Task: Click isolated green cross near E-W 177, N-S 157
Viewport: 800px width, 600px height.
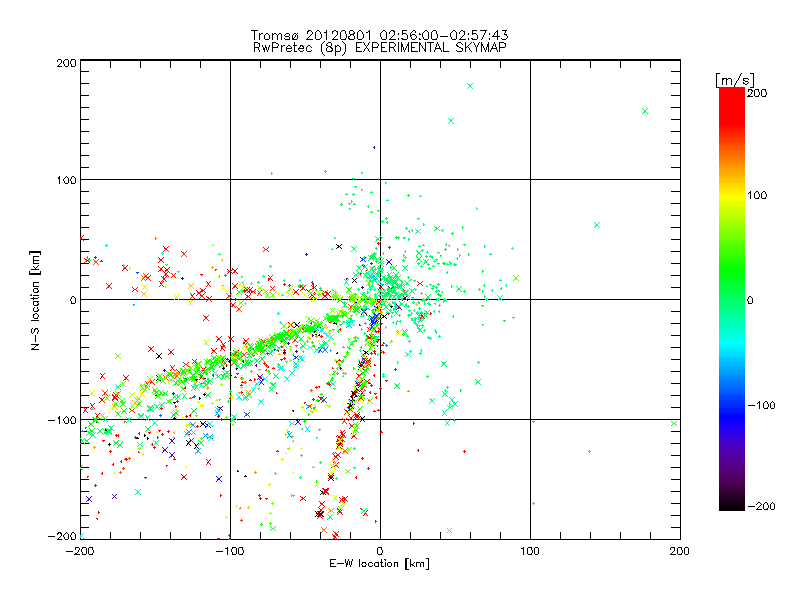Action: (645, 111)
